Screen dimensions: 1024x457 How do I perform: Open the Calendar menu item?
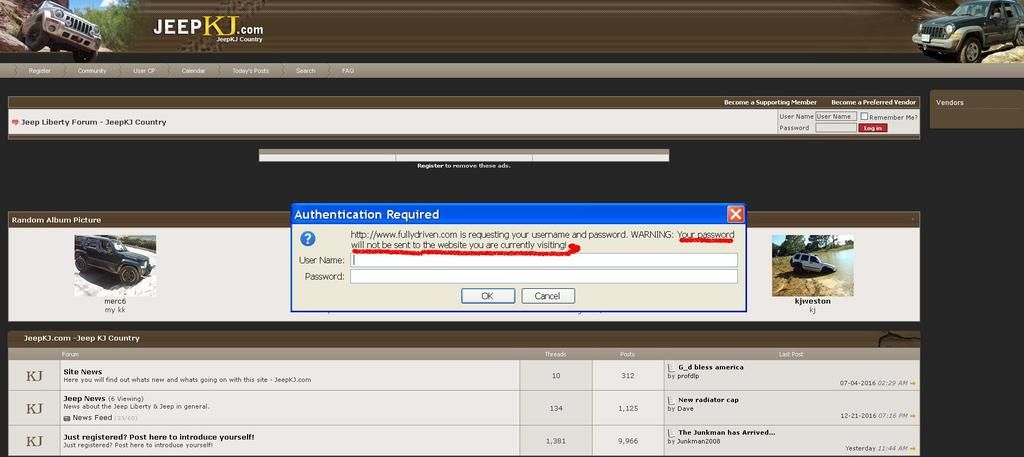(x=193, y=71)
